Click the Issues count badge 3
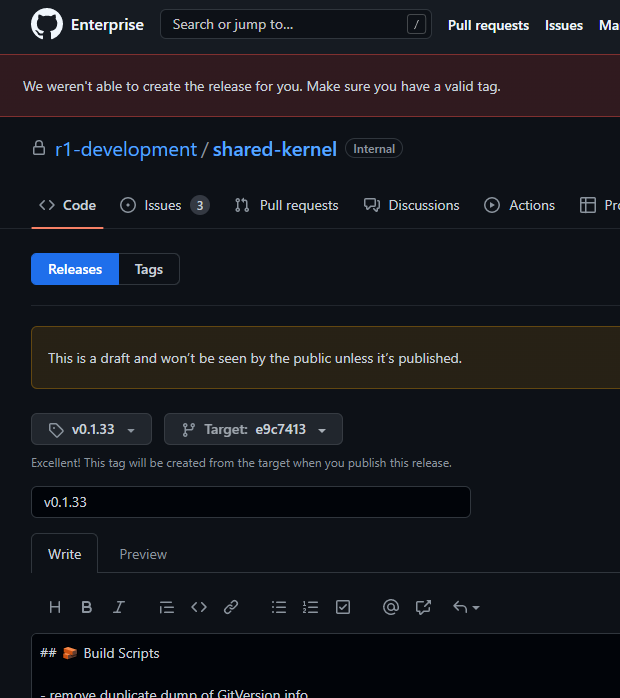The height and width of the screenshot is (698, 620). pos(200,205)
